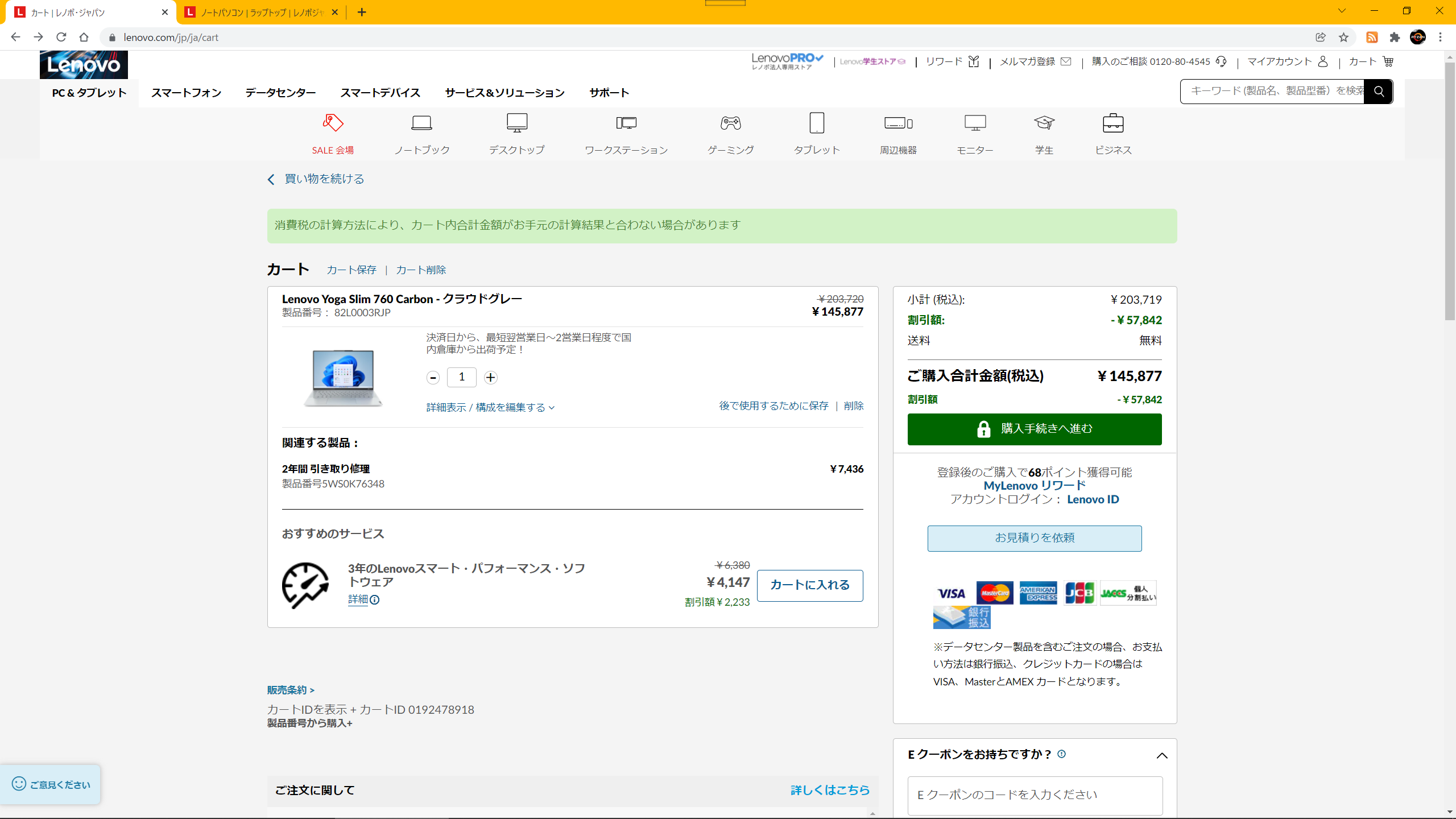Viewport: 1456px width, 819px height.
Task: Decrease quantity with minus button
Action: click(433, 378)
